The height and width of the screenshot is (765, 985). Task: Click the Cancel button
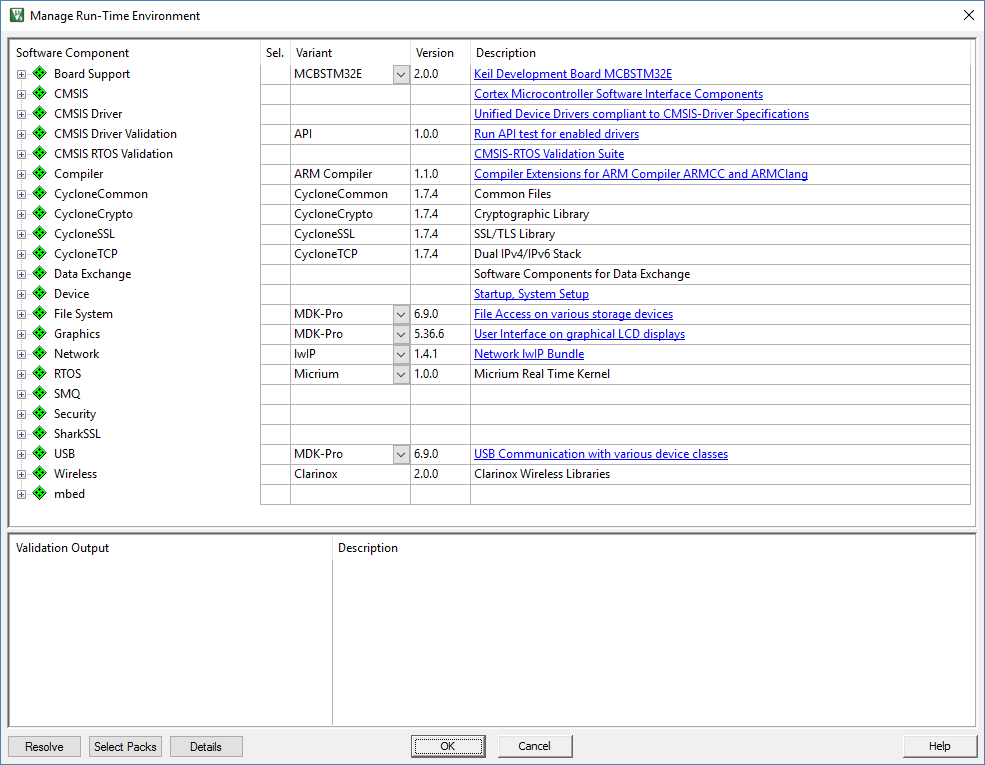[535, 746]
